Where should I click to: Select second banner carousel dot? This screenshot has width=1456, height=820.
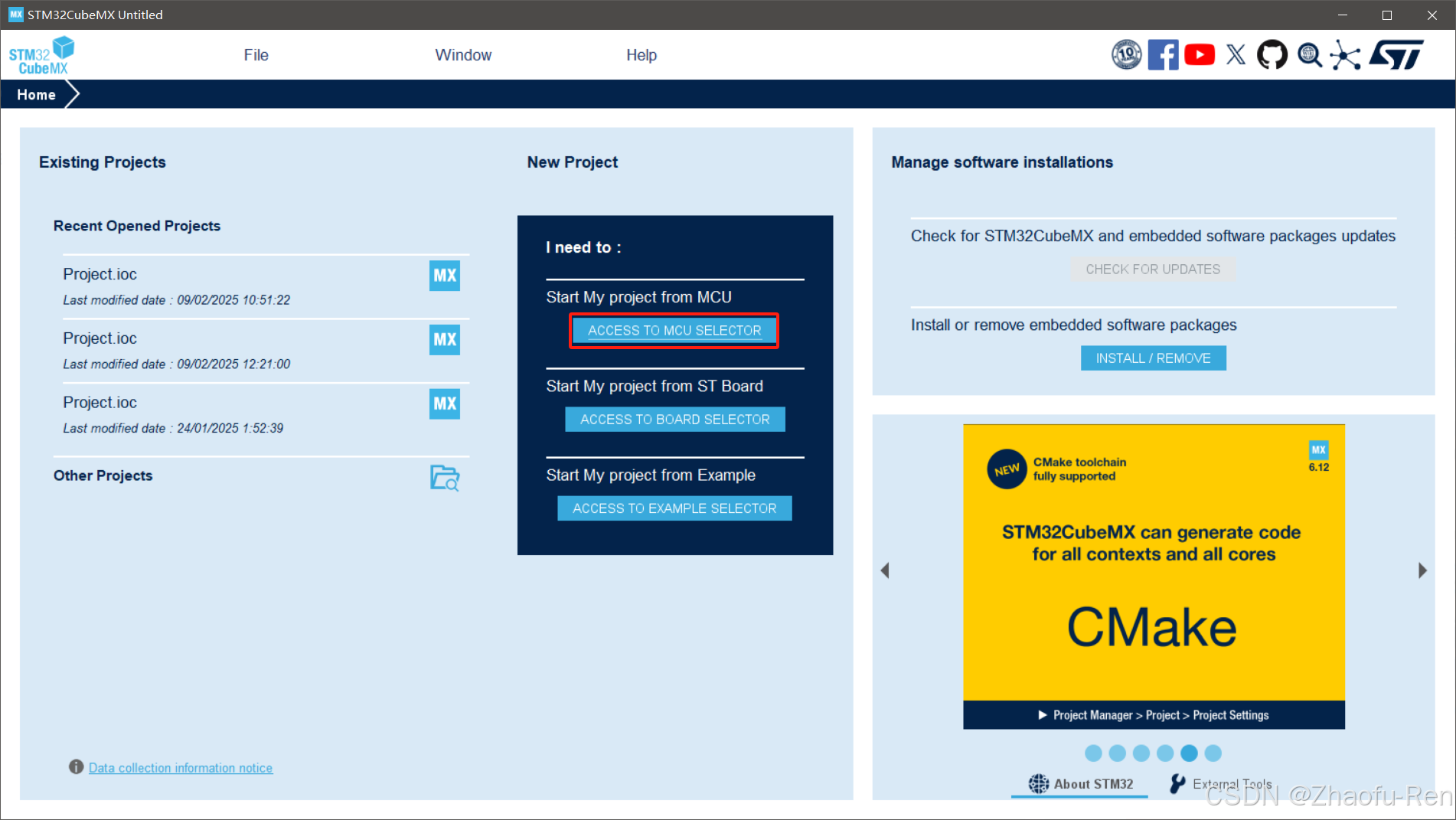click(1117, 753)
